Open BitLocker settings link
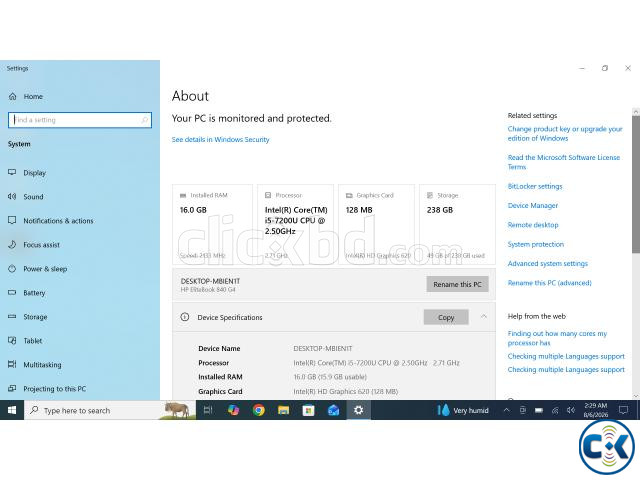This screenshot has width=640, height=480. point(535,187)
